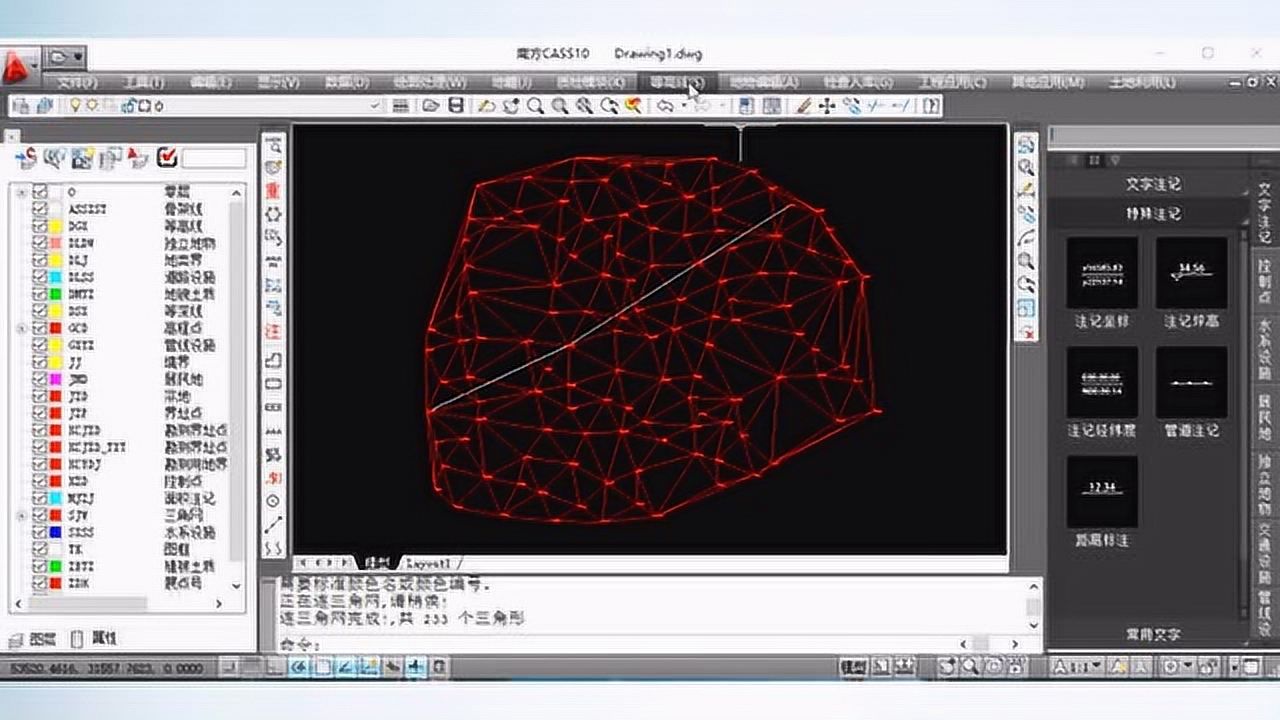
Task: Select the 管道注记 annotation tool
Action: [1192, 385]
